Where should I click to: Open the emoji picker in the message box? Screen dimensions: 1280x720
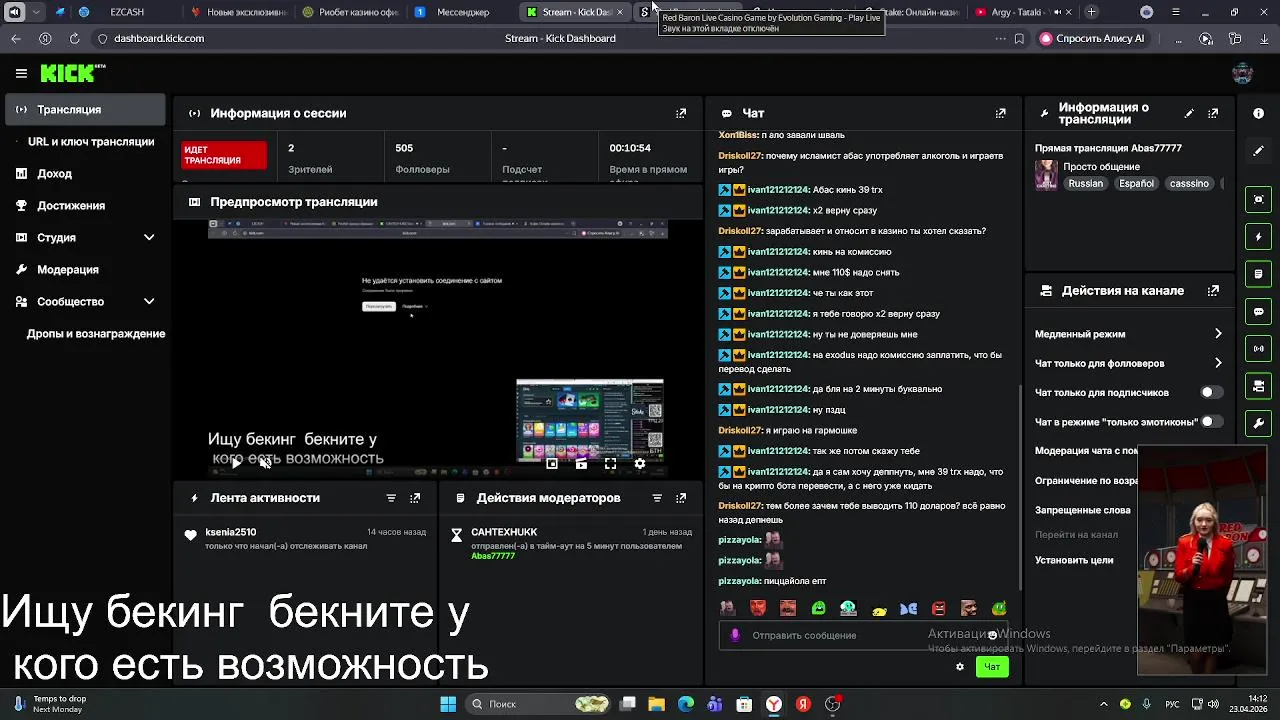992,635
